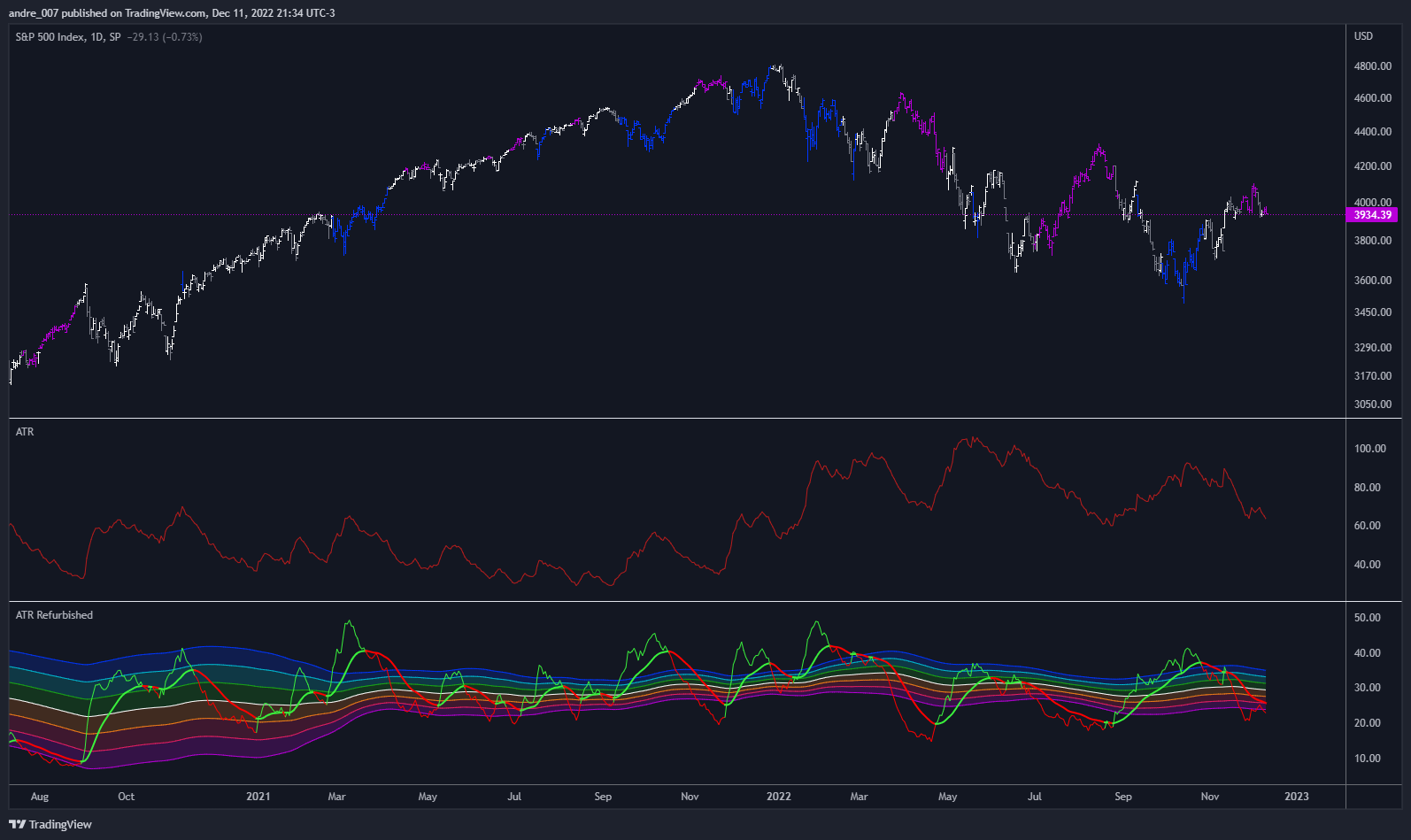Click the 2023 label on time axis
Screen dimensions: 1411x840
pos(1297,797)
